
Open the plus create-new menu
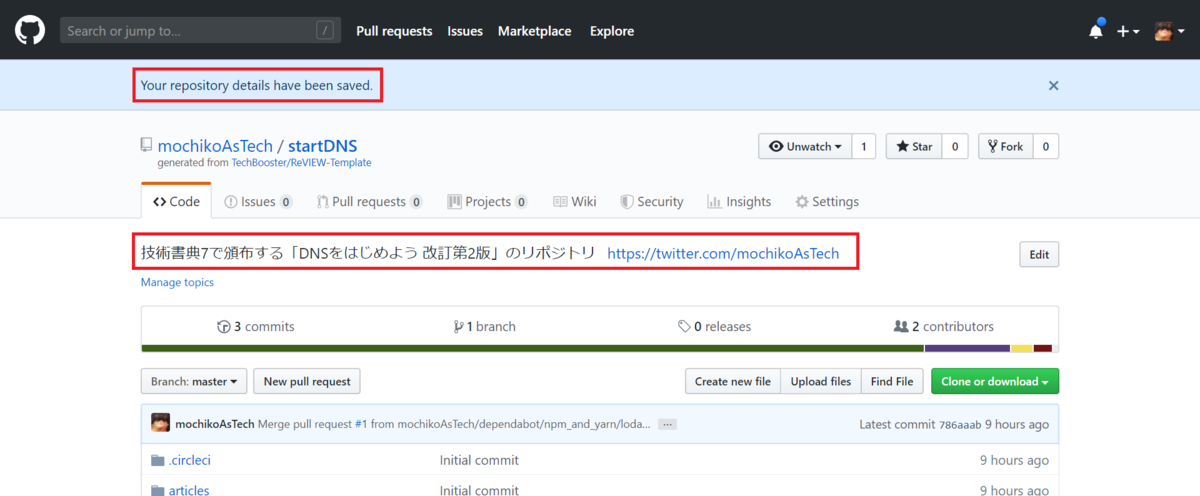coord(1128,31)
